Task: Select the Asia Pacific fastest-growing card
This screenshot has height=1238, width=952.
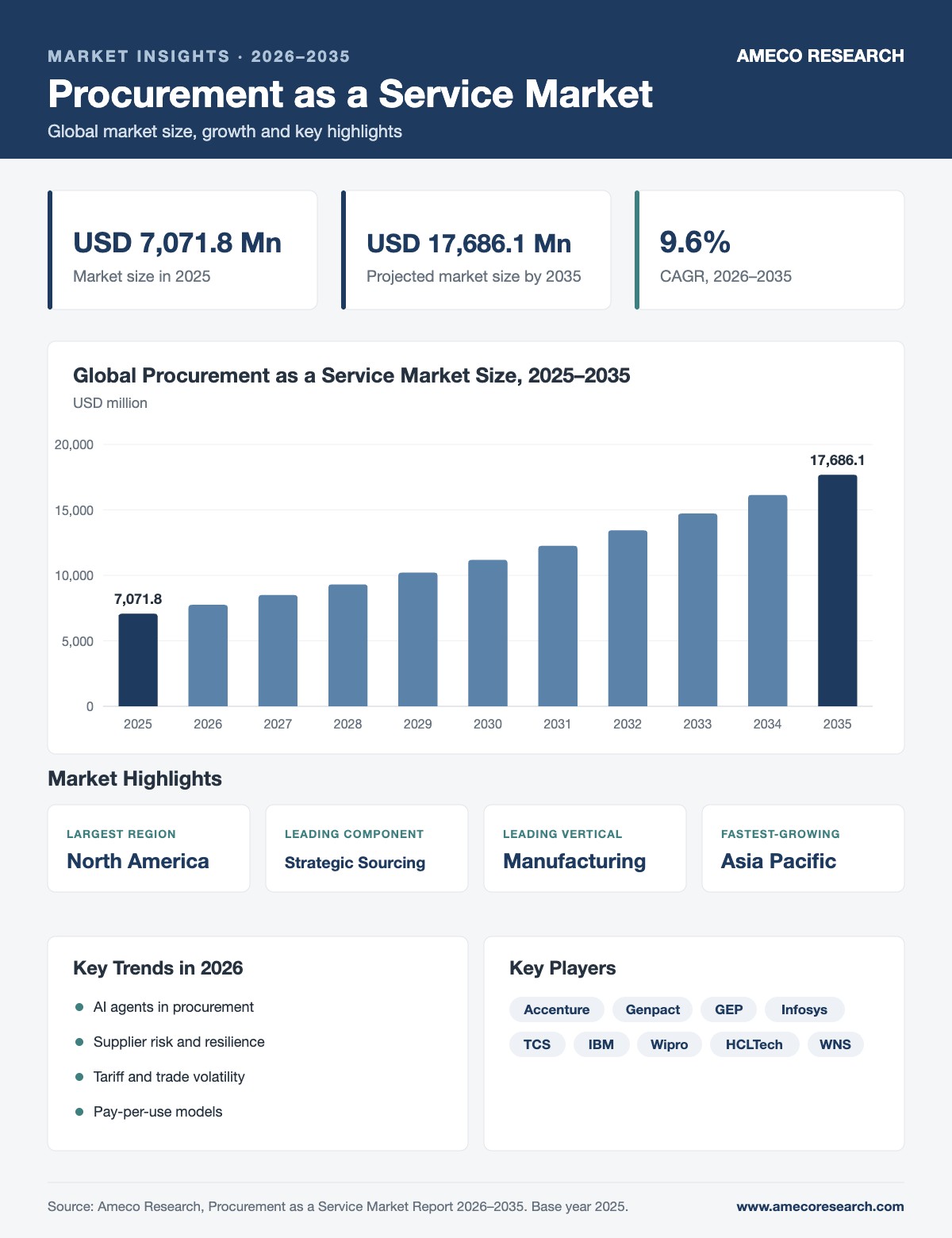Action: tap(803, 848)
